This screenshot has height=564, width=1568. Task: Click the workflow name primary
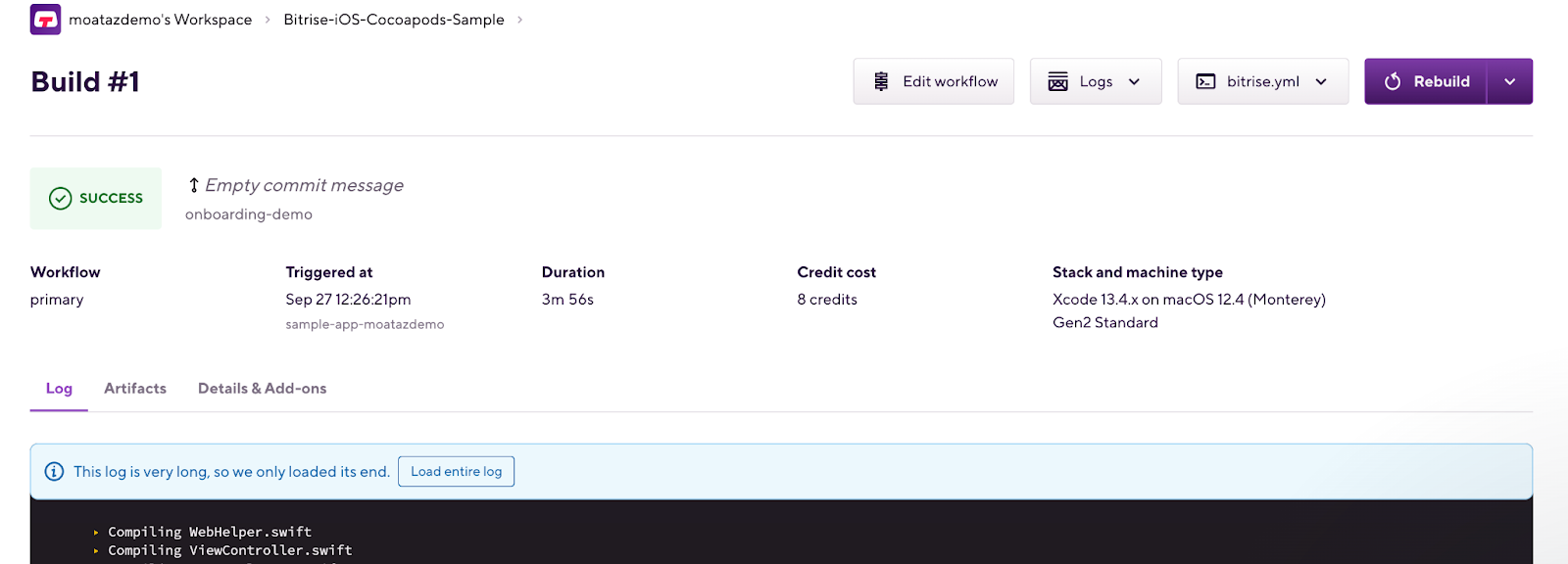[x=57, y=300]
